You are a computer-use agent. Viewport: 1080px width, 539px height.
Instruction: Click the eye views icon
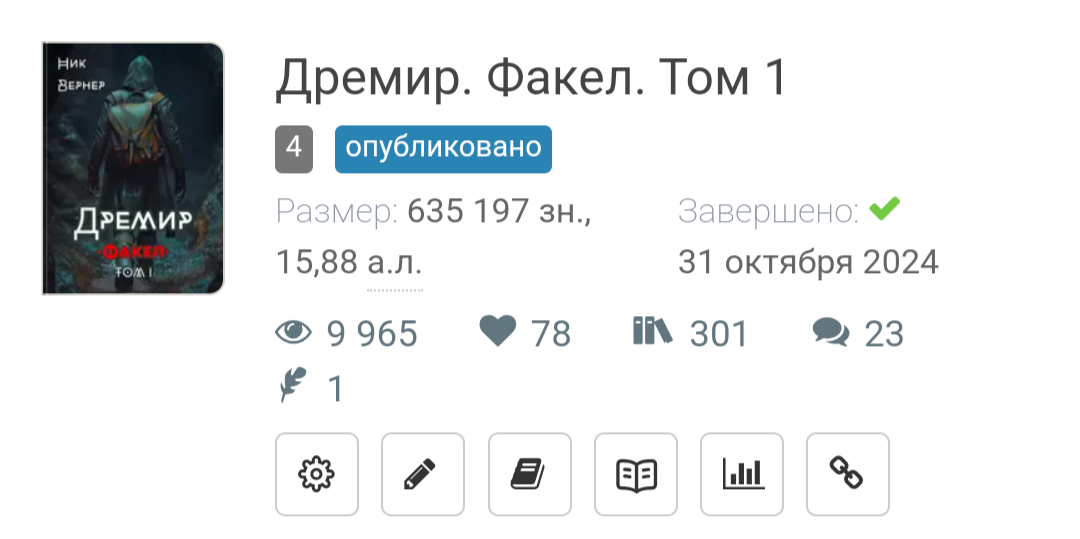click(293, 332)
